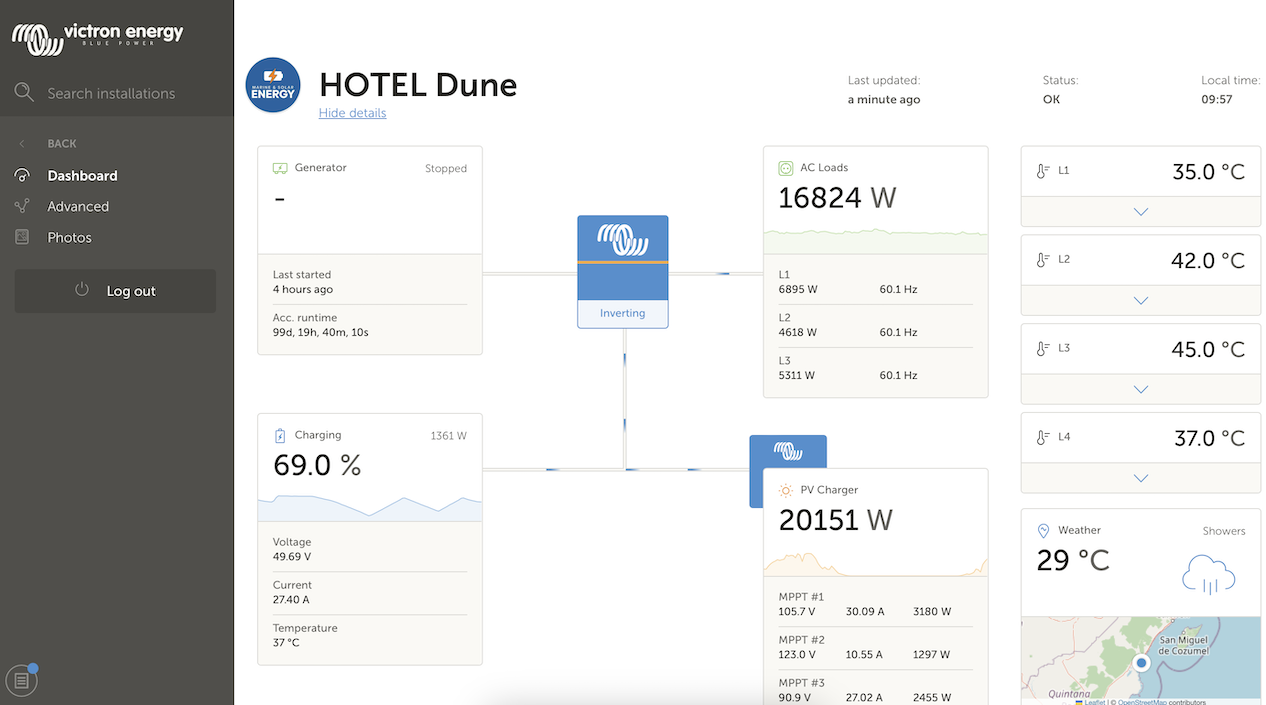Click the battery icon beside Charging
The width and height of the screenshot is (1266, 705).
point(280,436)
